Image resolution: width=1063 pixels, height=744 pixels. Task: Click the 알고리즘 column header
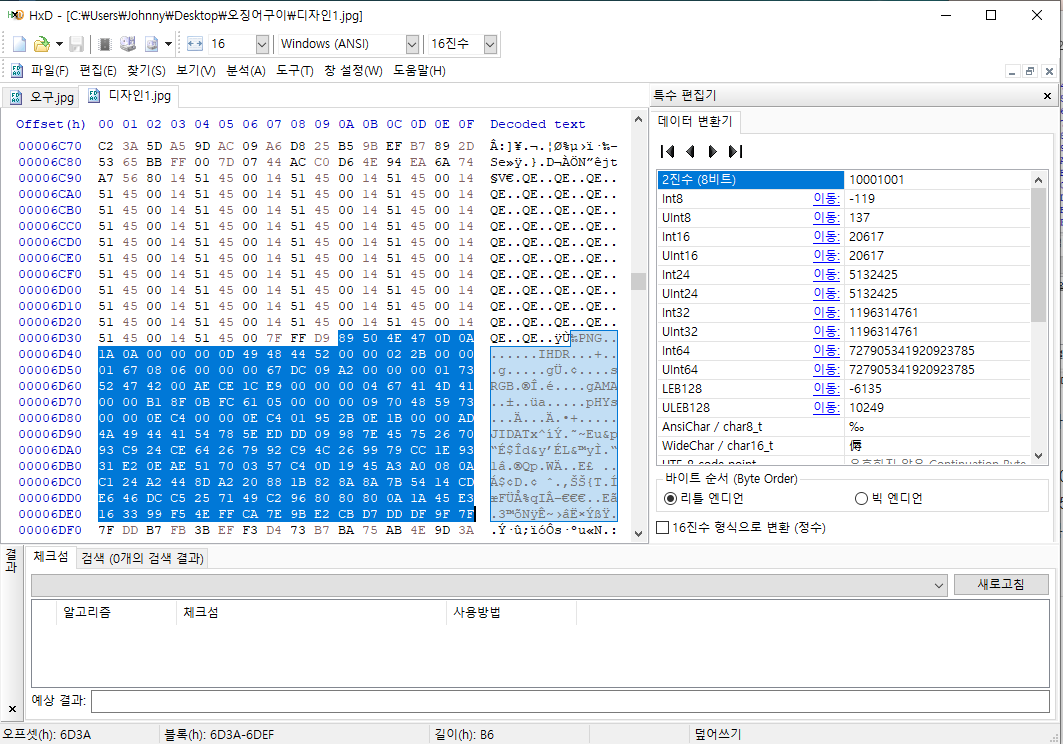[x=116, y=612]
